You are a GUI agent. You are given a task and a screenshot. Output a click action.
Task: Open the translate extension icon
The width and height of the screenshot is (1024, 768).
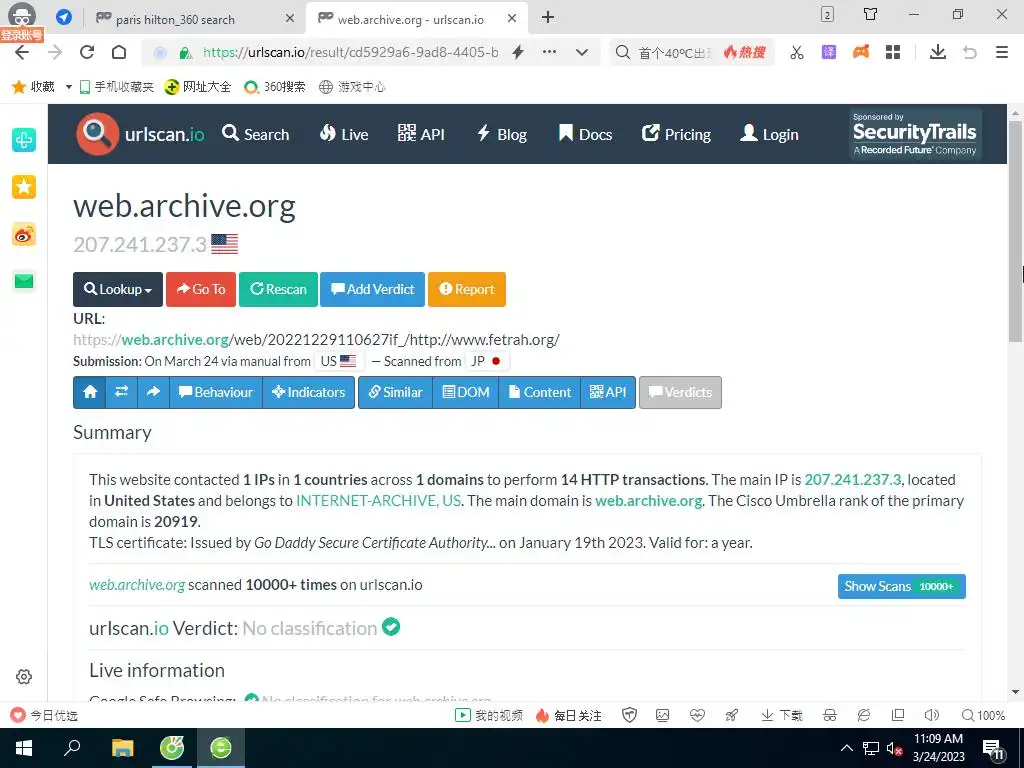[x=829, y=52]
